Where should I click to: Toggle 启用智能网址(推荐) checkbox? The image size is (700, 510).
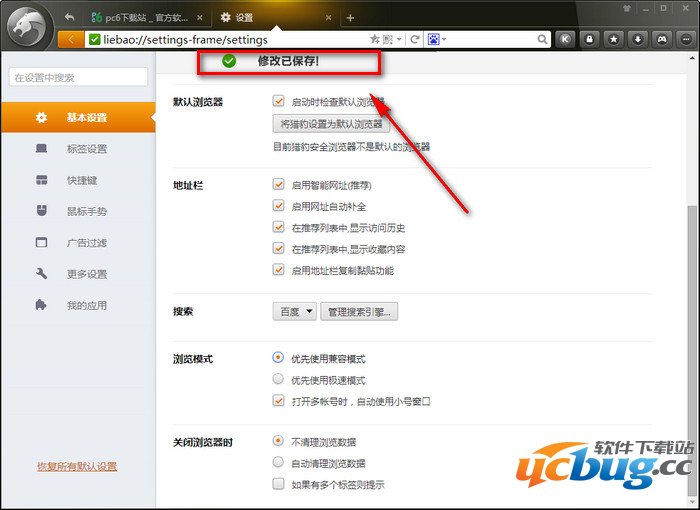pyautogui.click(x=278, y=185)
